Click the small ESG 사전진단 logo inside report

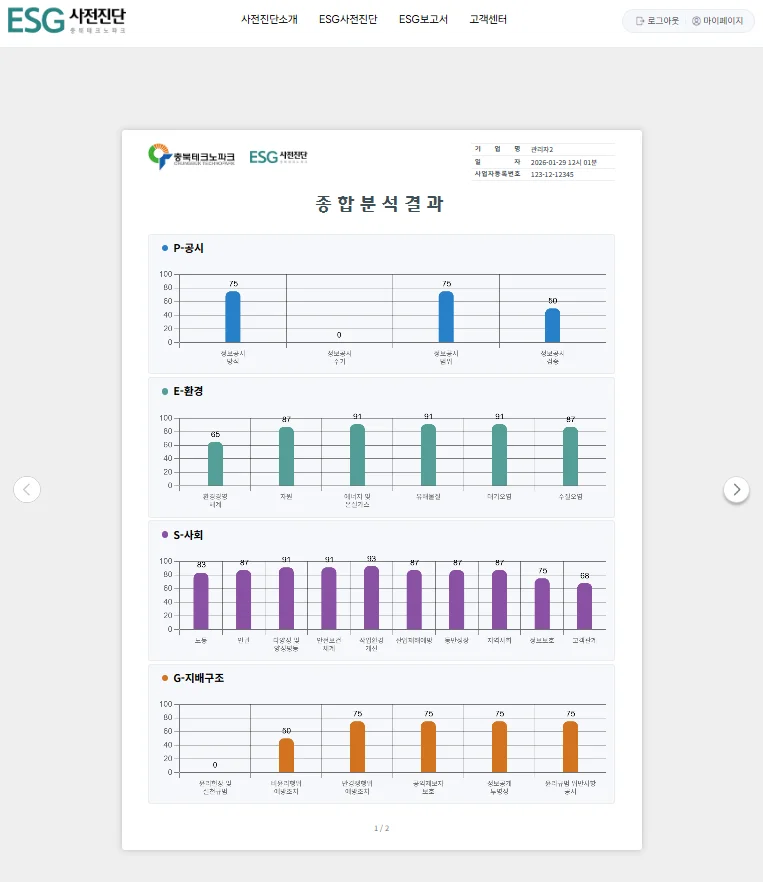coord(279,156)
